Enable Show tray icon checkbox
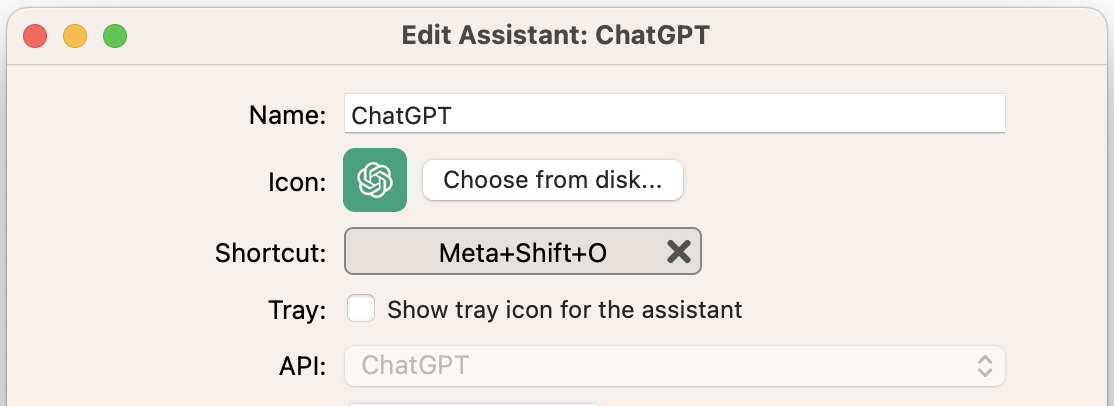Image resolution: width=1114 pixels, height=406 pixels. 361,309
